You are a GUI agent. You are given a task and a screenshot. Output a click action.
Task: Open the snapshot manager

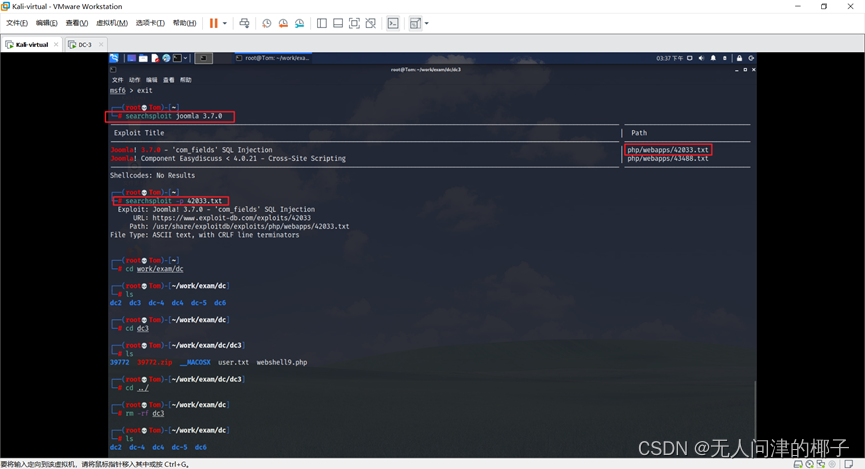(300, 23)
